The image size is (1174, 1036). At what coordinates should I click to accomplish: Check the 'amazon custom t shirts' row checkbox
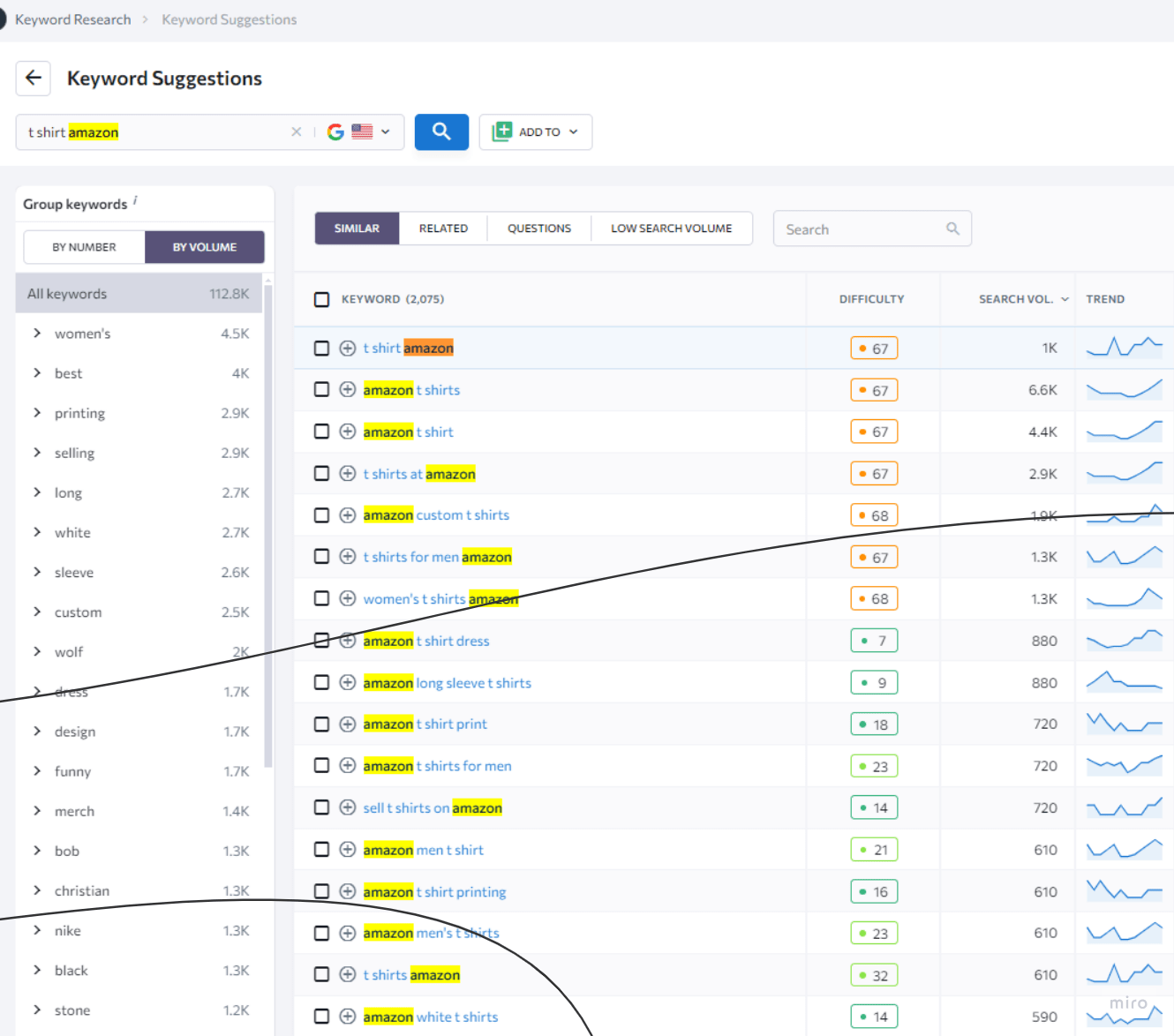[x=322, y=514]
